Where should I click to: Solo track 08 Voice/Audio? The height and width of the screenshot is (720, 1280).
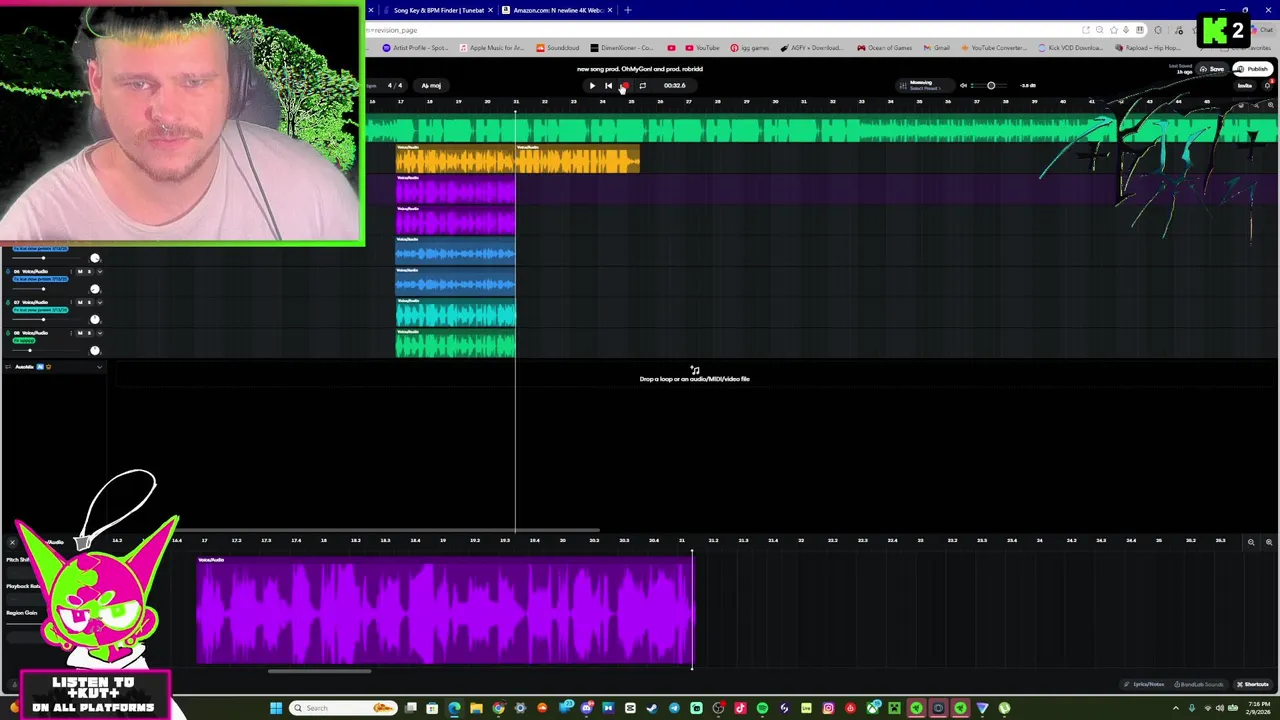(89, 333)
